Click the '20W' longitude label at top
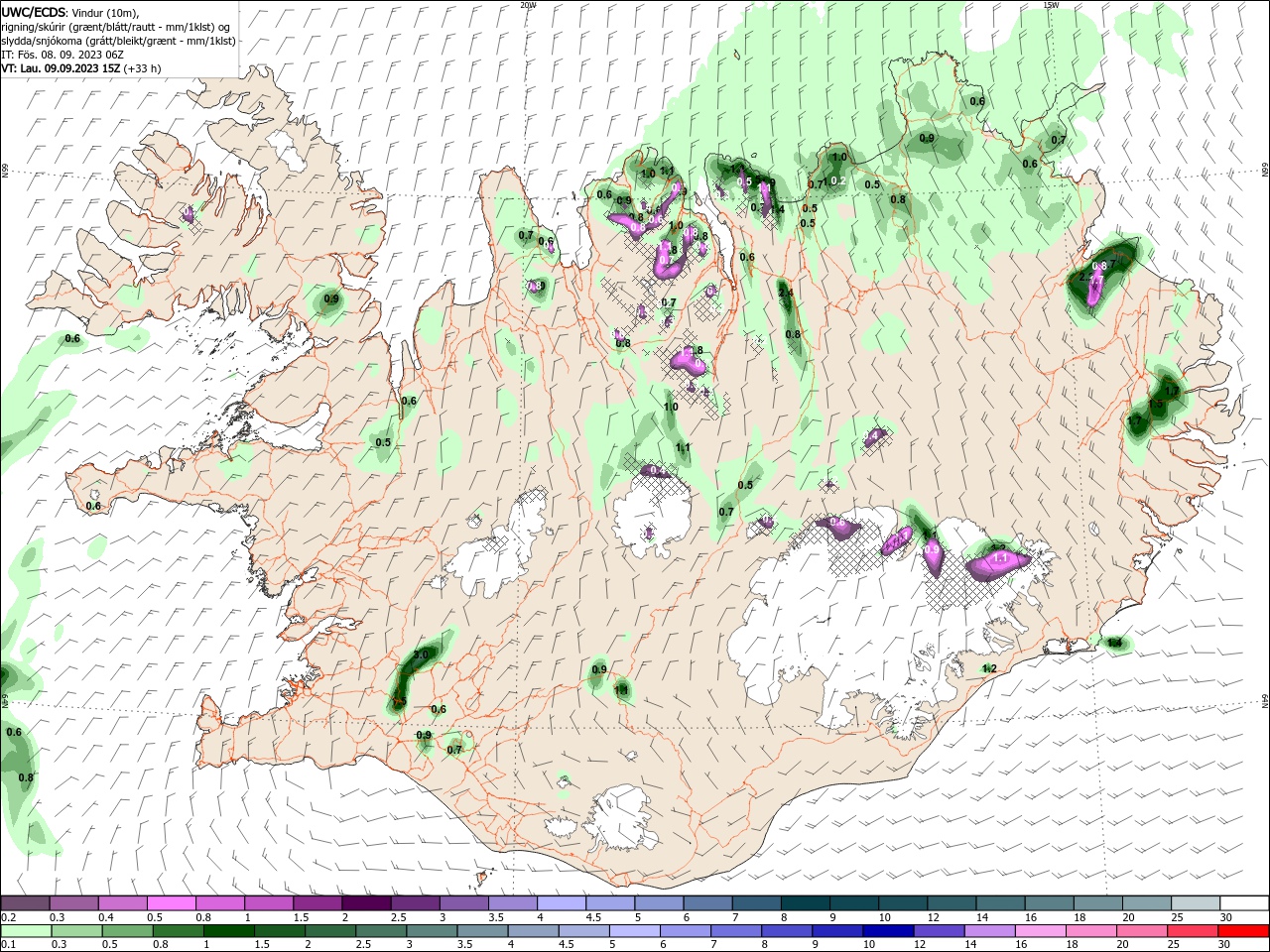The image size is (1270, 952). tap(528, 5)
